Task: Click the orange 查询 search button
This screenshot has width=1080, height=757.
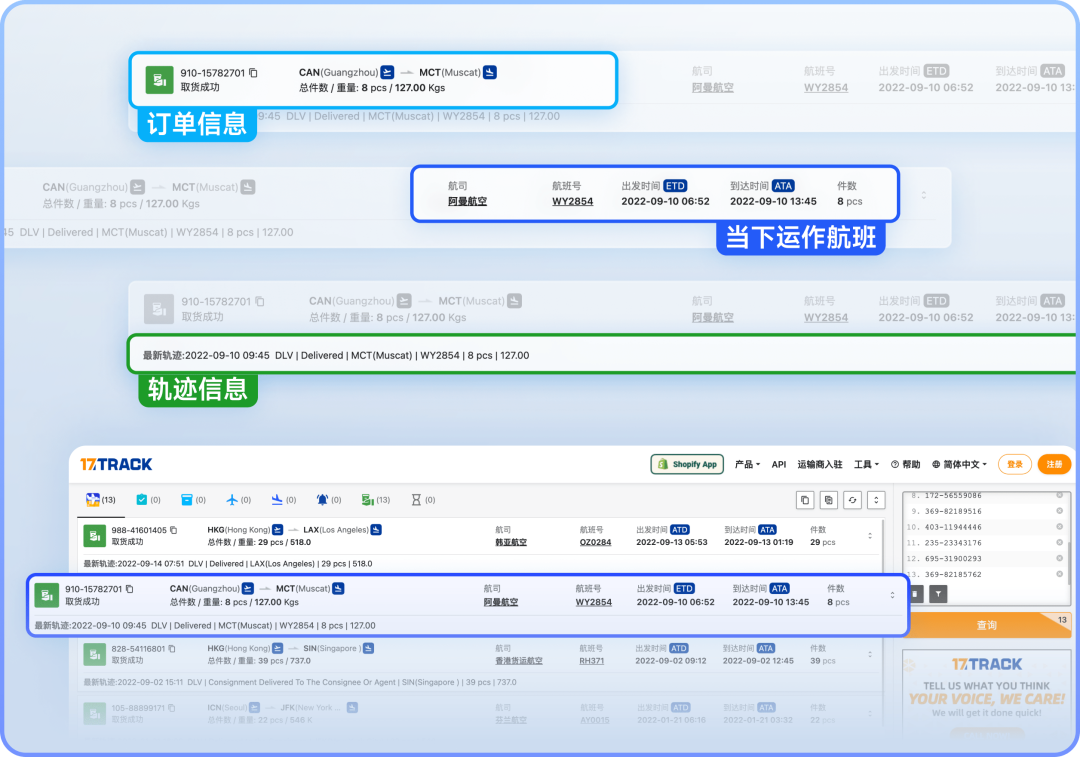Action: pyautogui.click(x=987, y=625)
